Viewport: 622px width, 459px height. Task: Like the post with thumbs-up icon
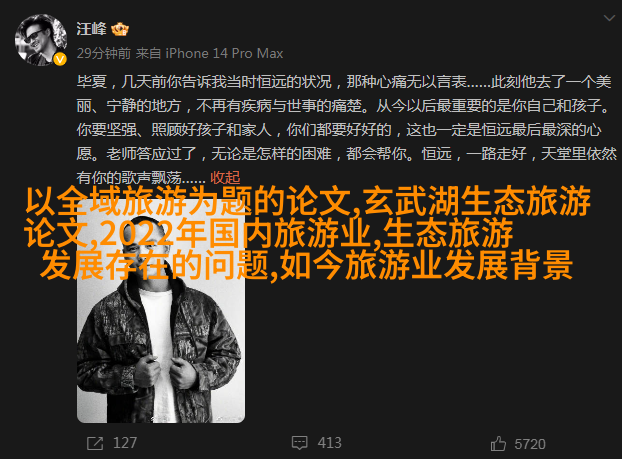pos(498,444)
